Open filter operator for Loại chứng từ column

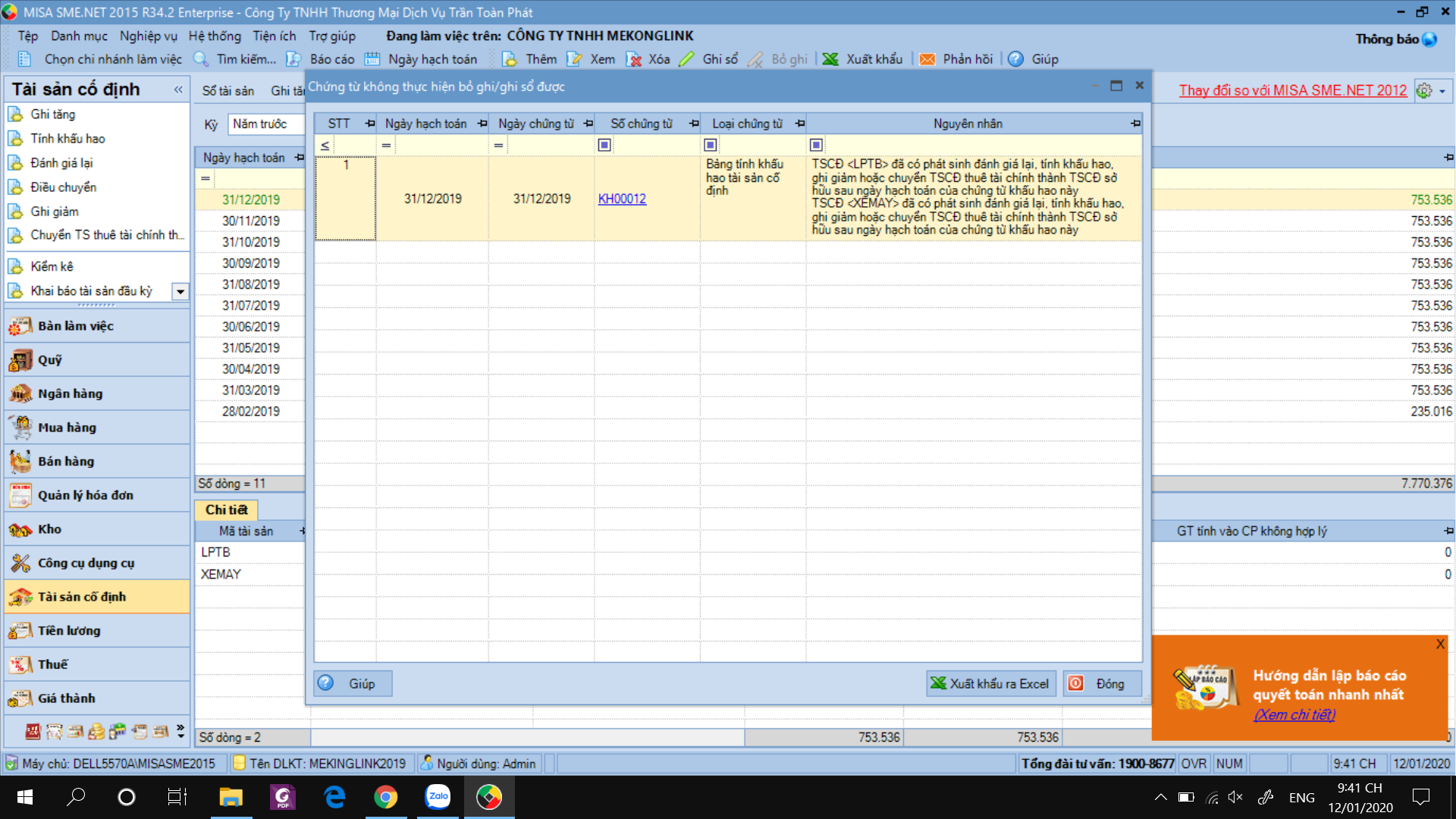pyautogui.click(x=710, y=145)
